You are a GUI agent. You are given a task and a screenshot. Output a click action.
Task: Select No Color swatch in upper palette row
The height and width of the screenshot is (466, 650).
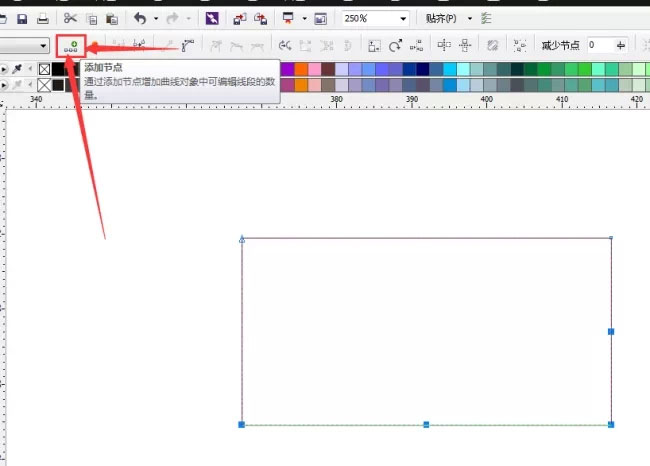(x=44, y=69)
